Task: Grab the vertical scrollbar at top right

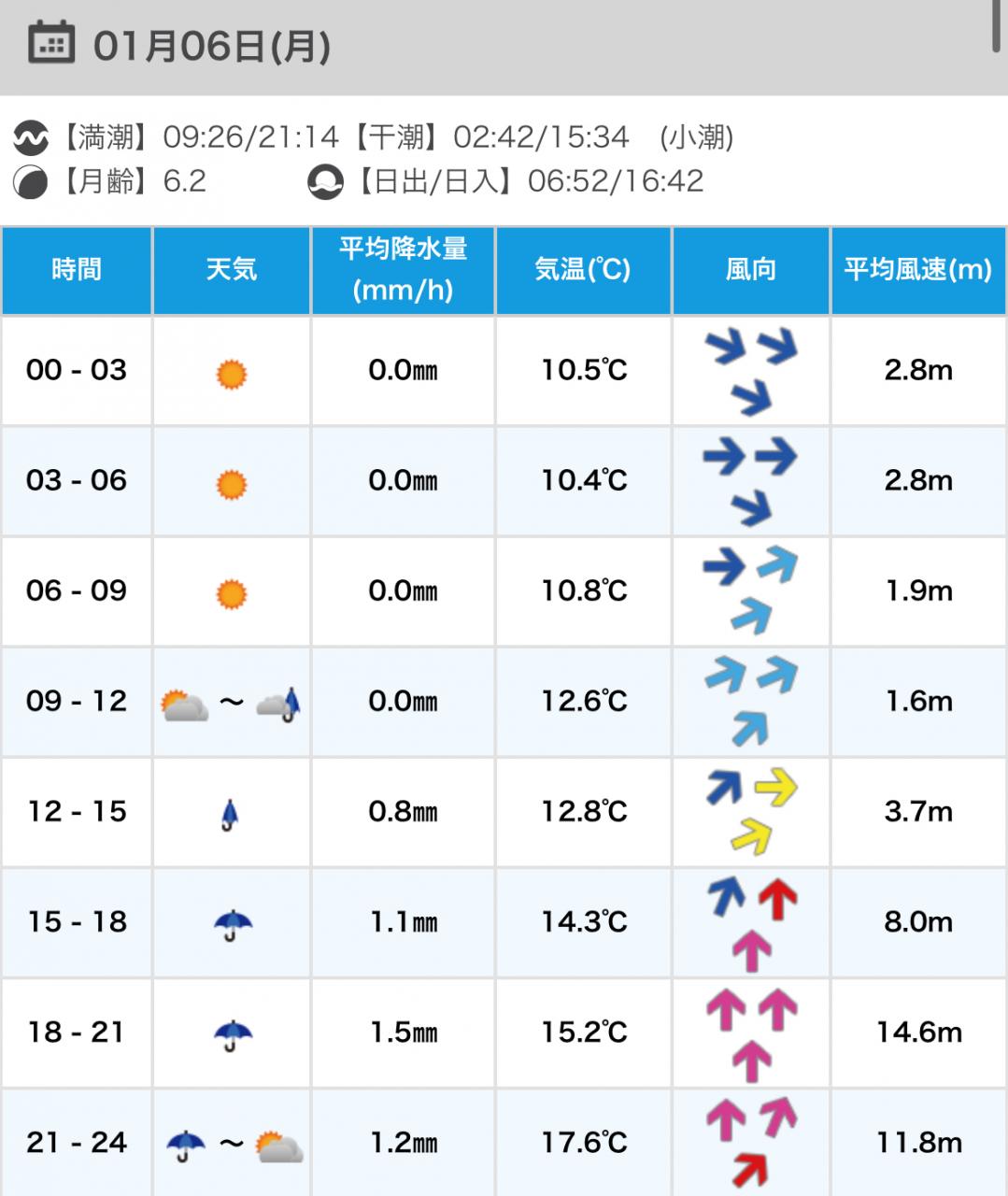Action: tap(997, 25)
